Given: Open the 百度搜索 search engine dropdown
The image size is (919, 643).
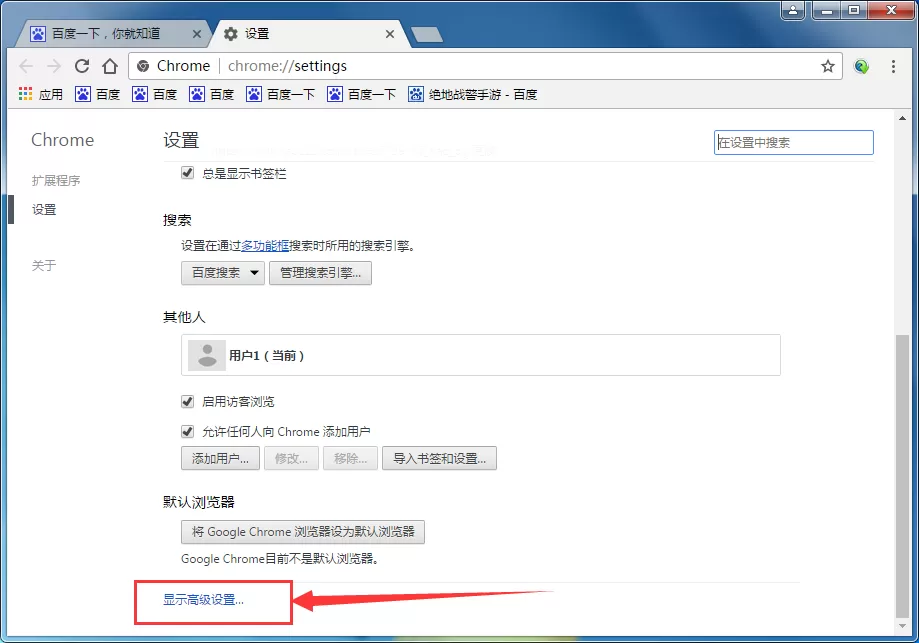Looking at the screenshot, I should [x=223, y=273].
